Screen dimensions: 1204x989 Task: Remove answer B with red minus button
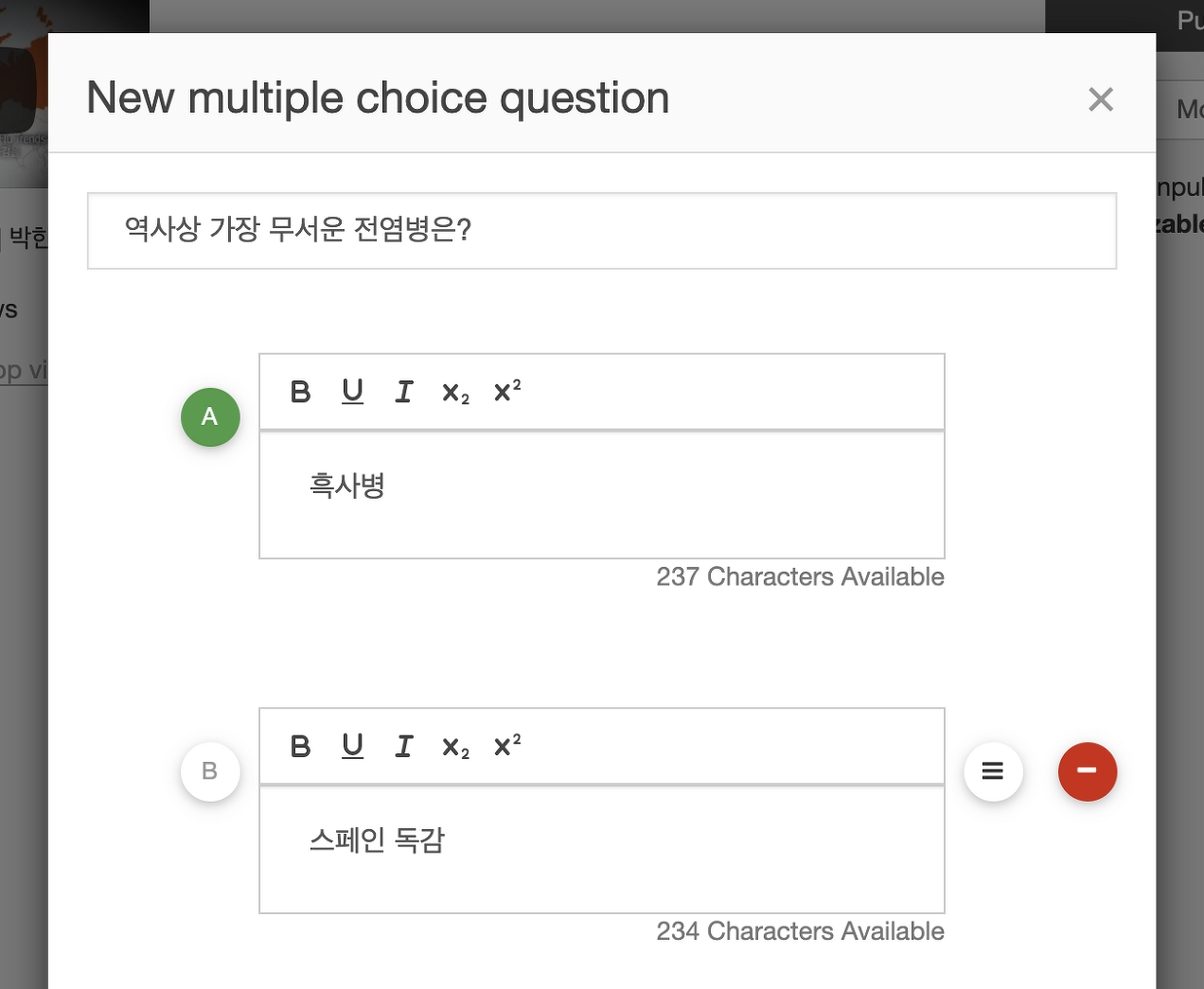click(x=1087, y=771)
